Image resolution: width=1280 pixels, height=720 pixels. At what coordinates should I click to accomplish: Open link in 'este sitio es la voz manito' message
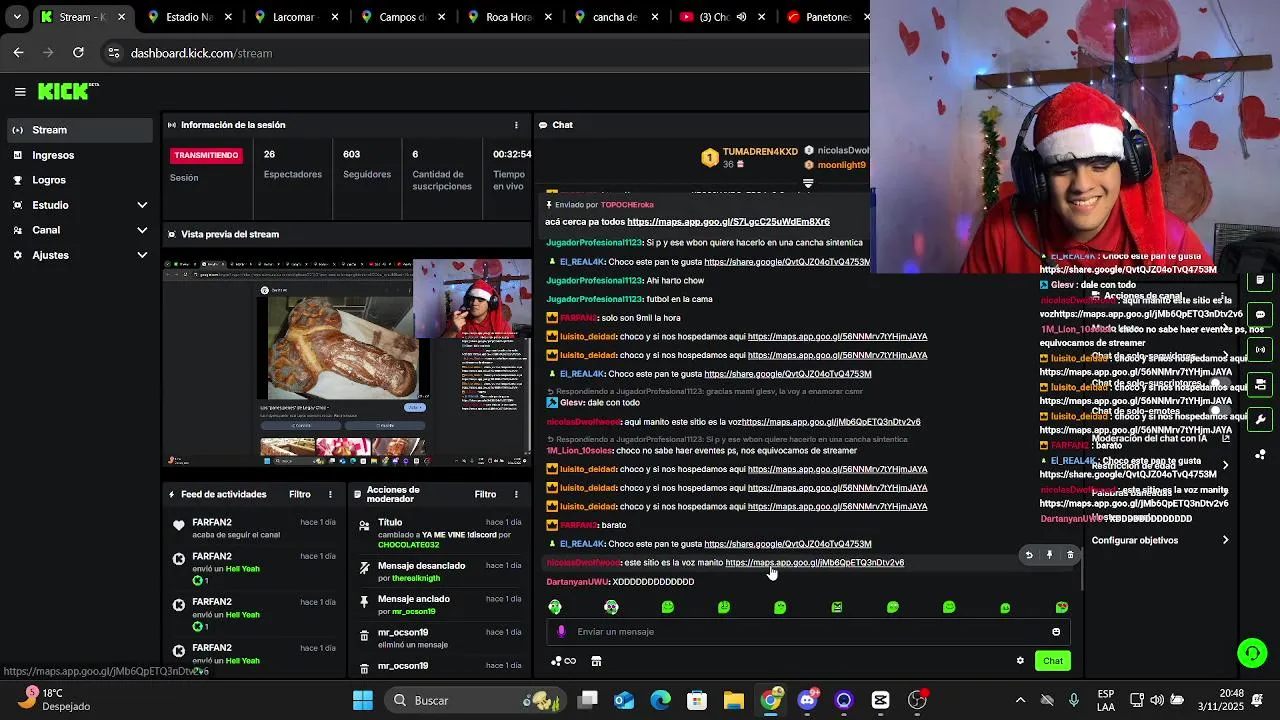click(814, 563)
